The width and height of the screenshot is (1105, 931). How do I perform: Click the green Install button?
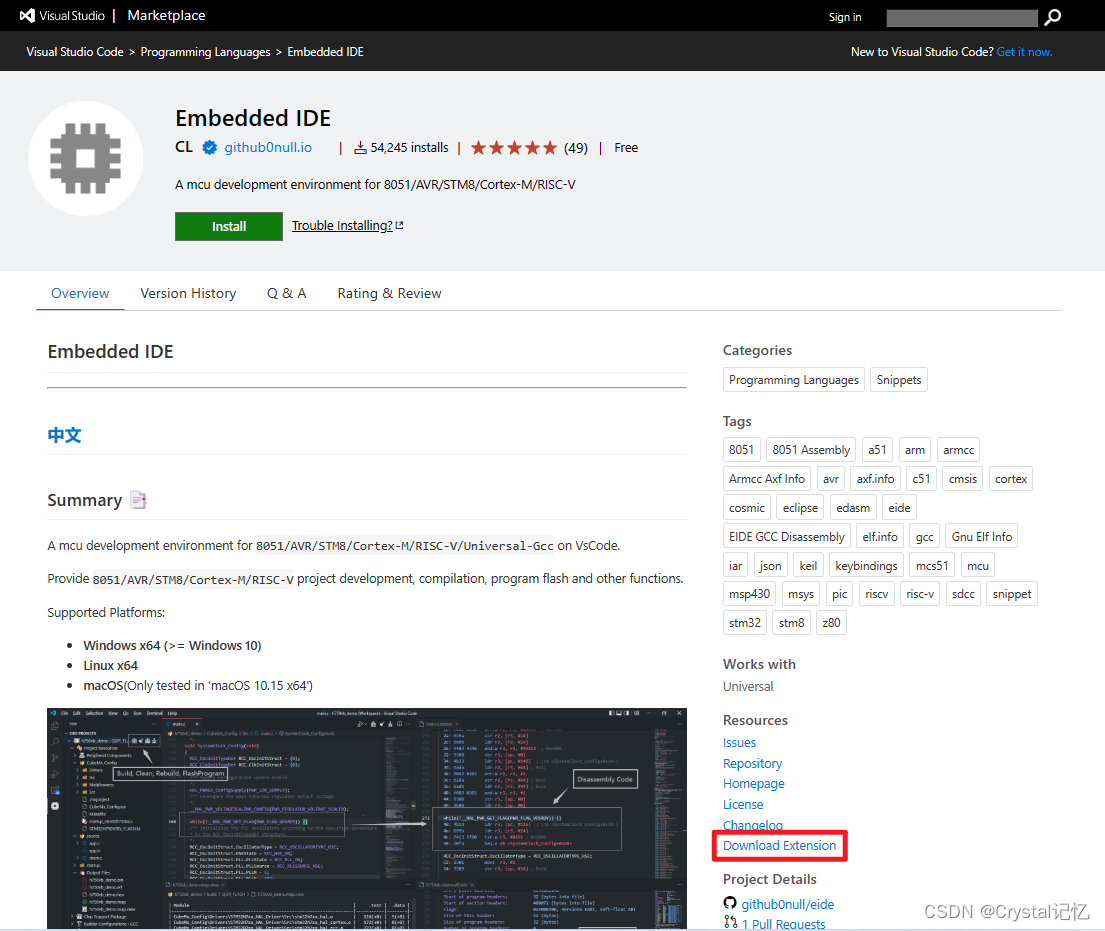click(229, 226)
